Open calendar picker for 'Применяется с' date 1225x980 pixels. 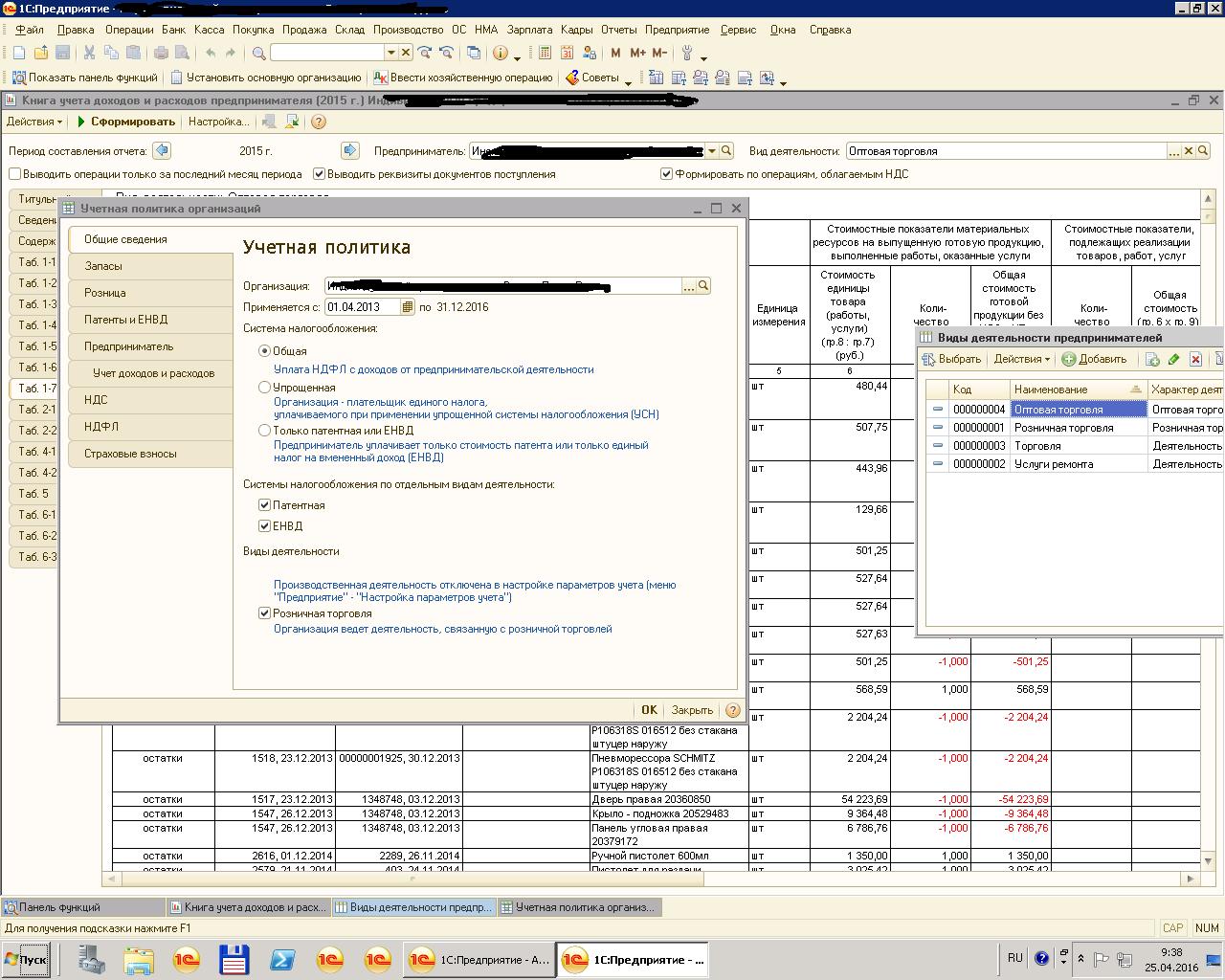[x=407, y=307]
